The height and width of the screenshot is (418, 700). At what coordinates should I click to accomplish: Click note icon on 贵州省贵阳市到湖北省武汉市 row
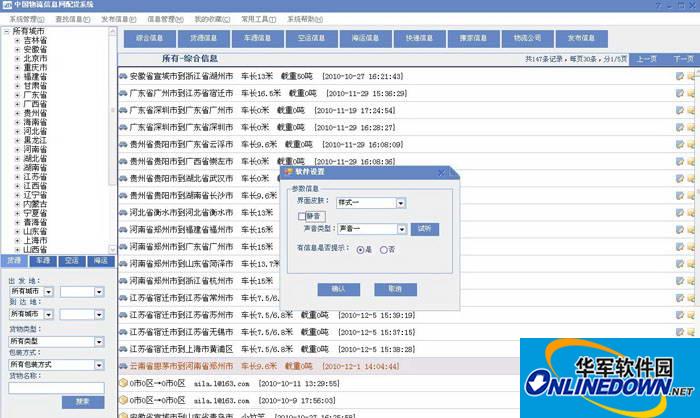click(679, 179)
